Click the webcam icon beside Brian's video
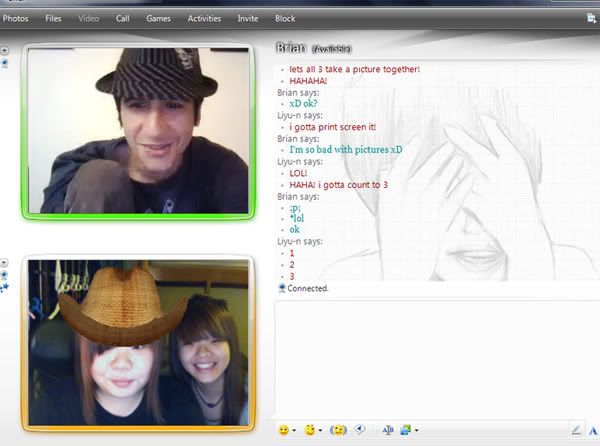The height and width of the screenshot is (446, 600). [5, 63]
